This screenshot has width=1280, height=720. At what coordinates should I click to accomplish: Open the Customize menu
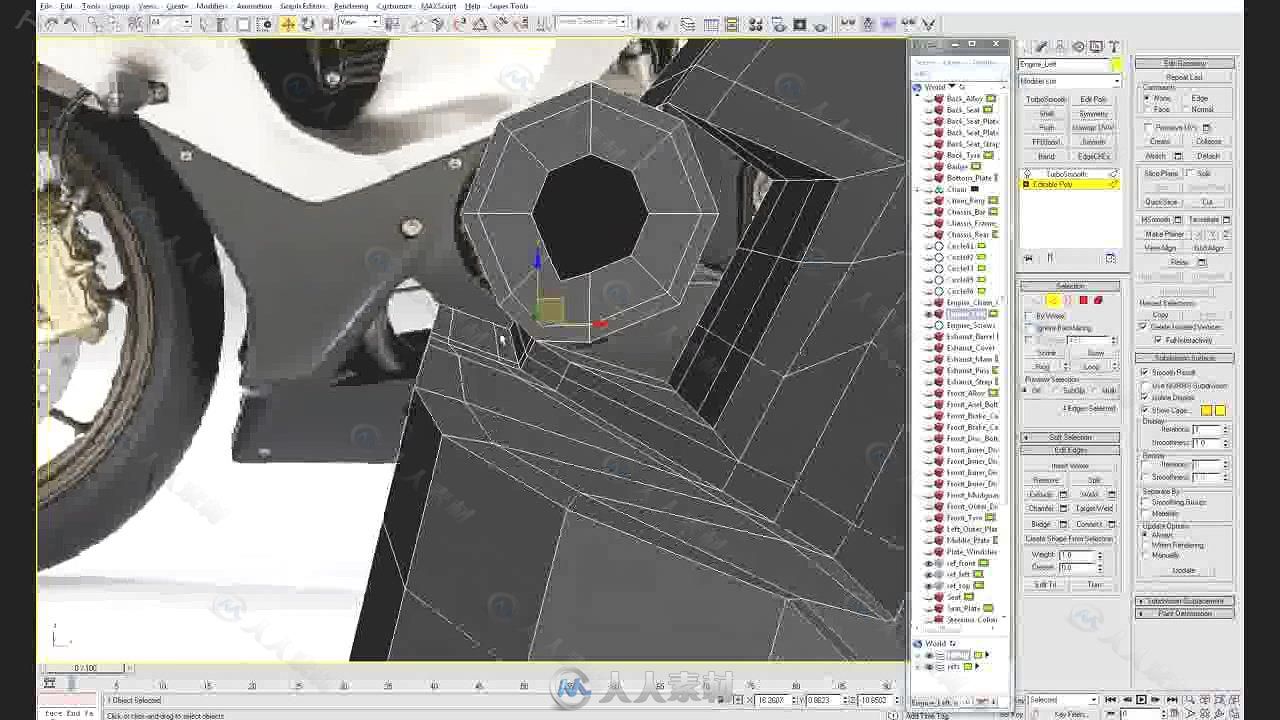(395, 6)
